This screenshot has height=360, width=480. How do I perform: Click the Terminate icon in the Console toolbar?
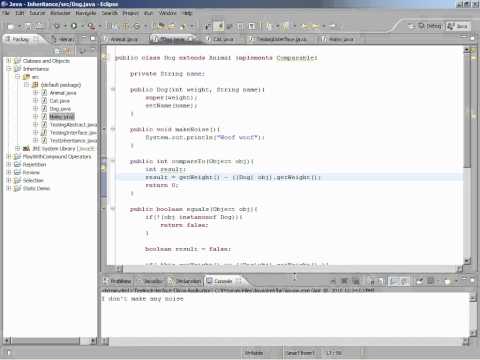[x=333, y=282]
